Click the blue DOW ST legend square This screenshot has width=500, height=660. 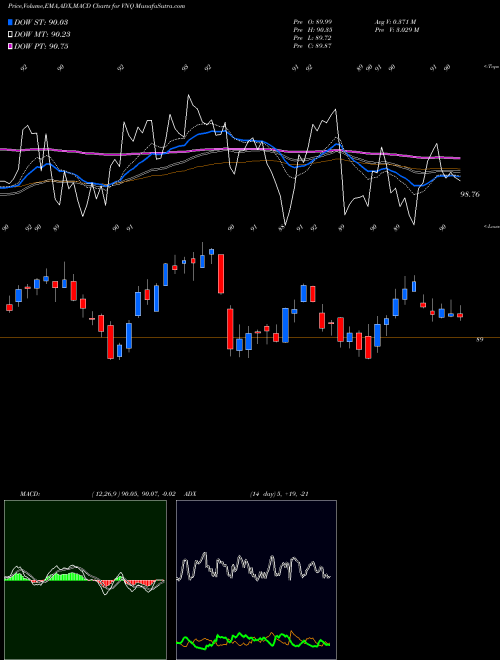tap(11, 22)
